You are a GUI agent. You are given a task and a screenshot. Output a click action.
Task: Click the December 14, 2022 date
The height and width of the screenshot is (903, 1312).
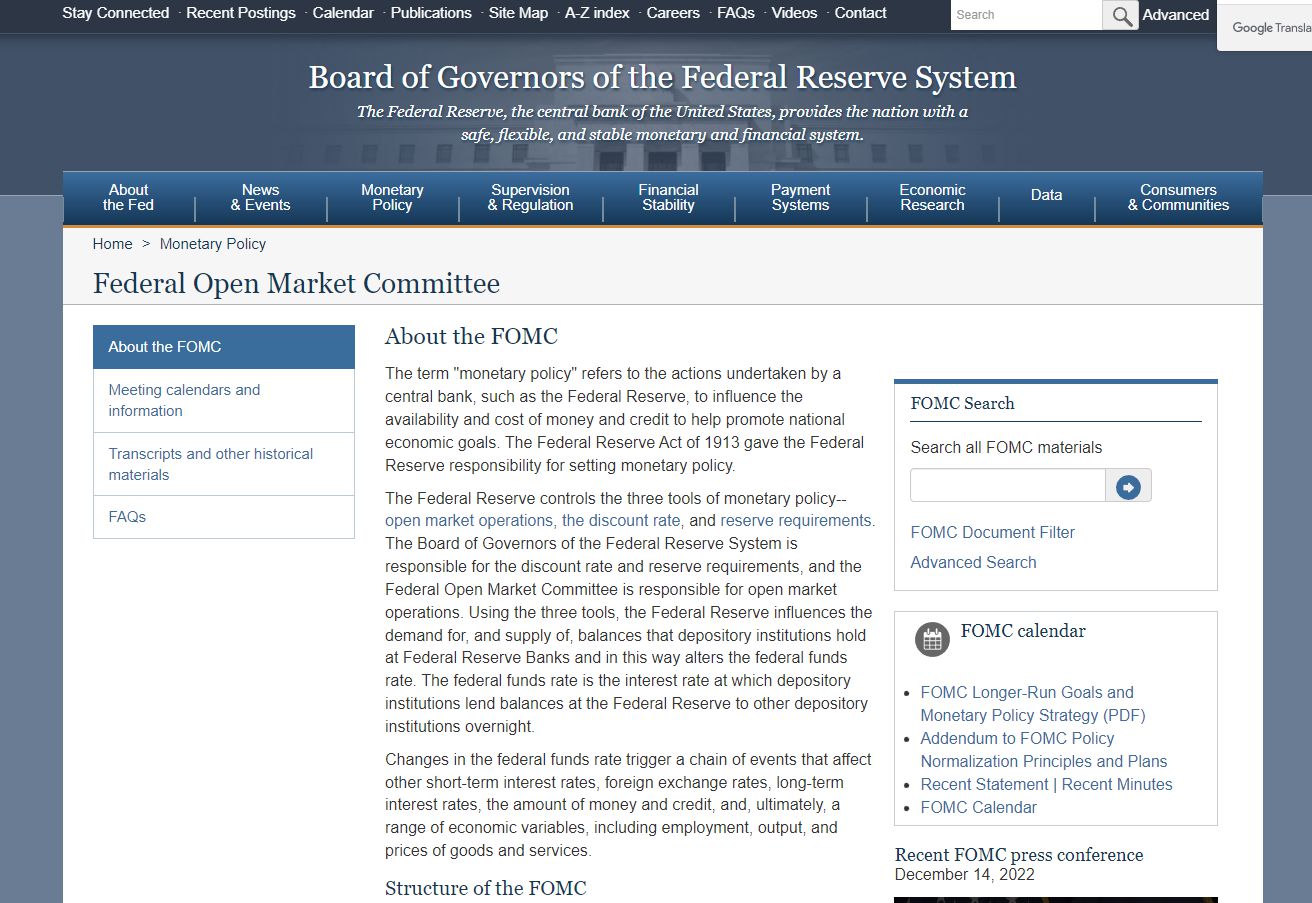(964, 875)
